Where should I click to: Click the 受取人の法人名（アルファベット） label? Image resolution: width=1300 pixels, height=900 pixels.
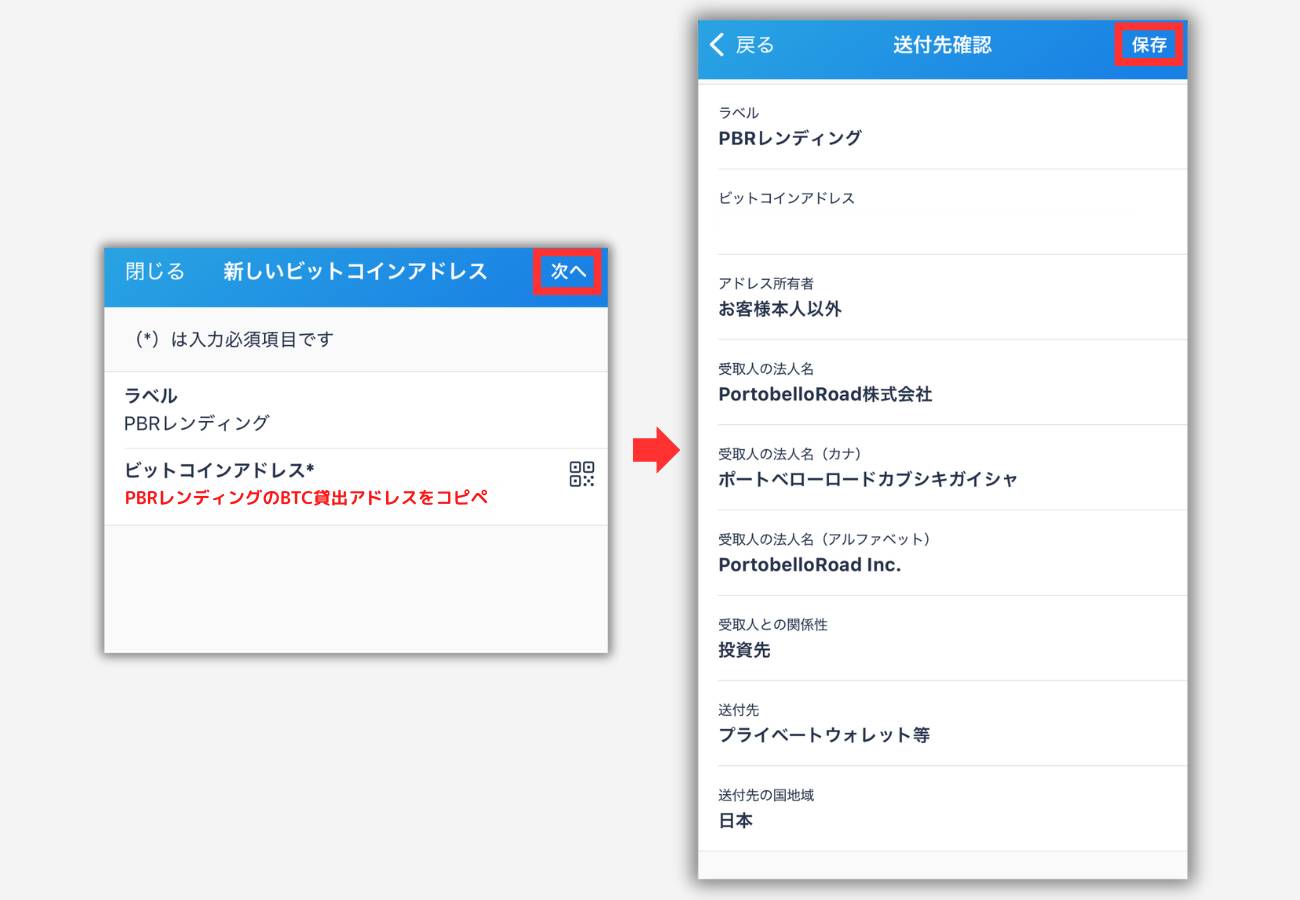click(825, 539)
